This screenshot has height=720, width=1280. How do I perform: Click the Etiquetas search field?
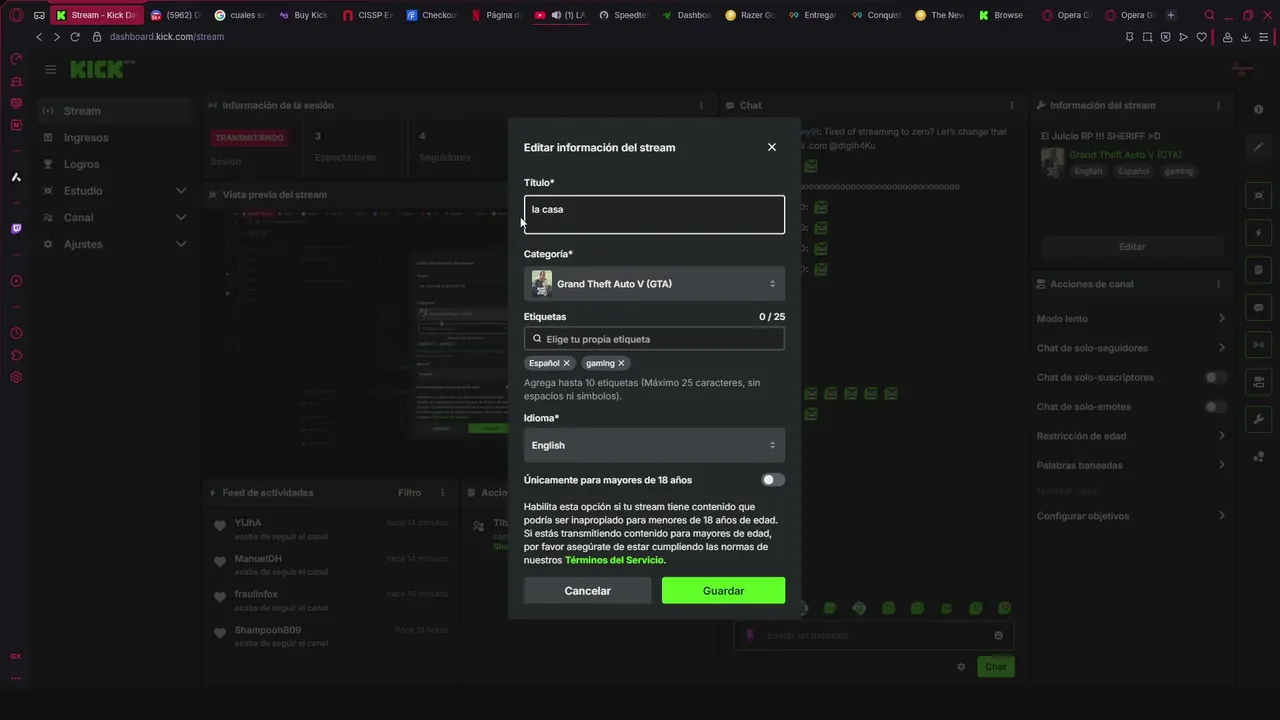[x=654, y=339]
